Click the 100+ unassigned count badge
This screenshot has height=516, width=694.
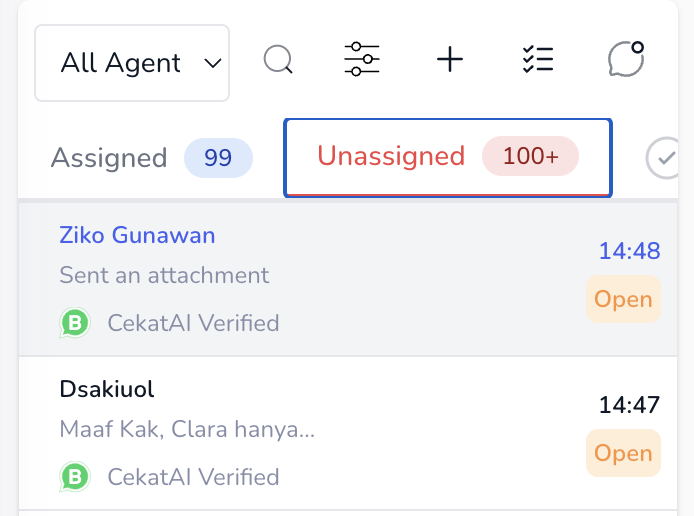click(530, 156)
